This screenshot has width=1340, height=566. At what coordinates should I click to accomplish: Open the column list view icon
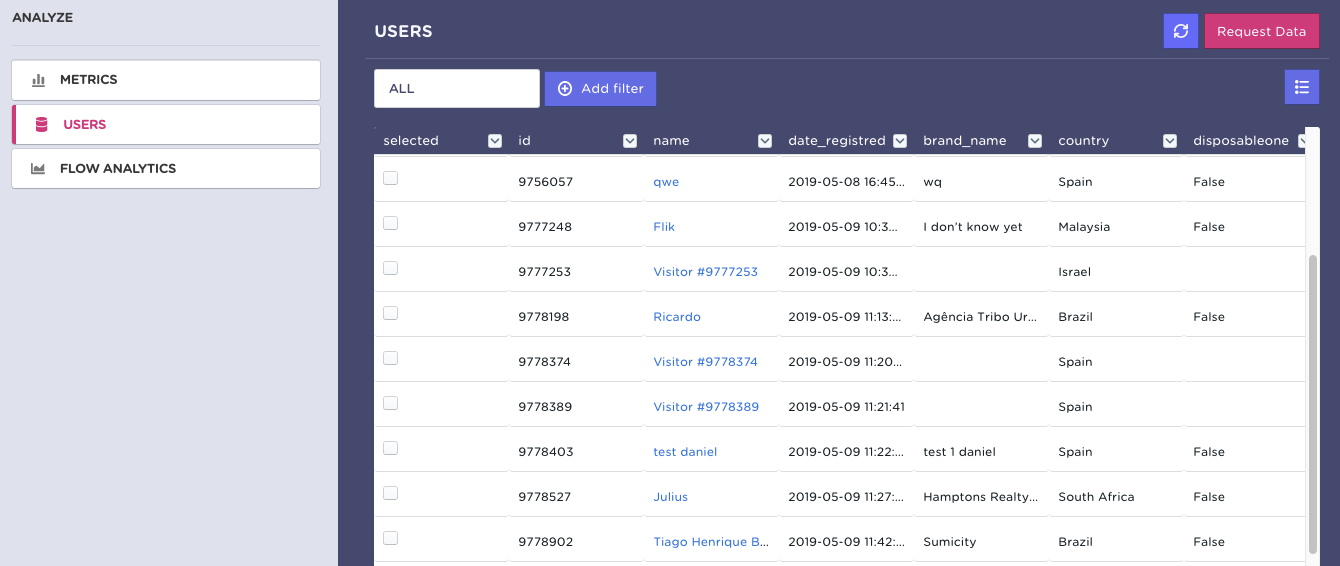[1301, 87]
